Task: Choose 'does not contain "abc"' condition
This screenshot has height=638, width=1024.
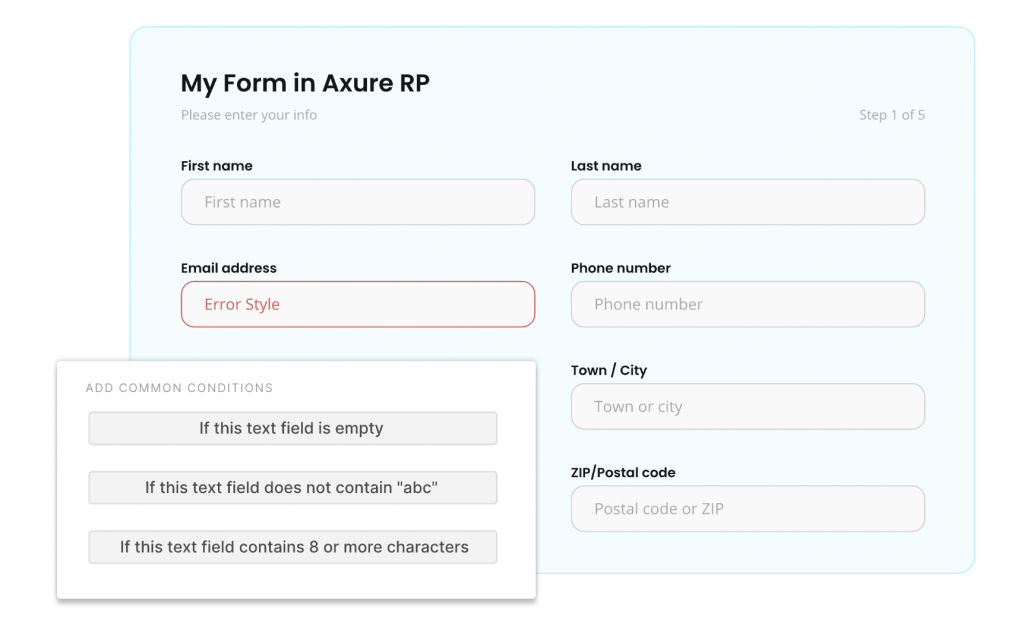Action: pyautogui.click(x=292, y=488)
